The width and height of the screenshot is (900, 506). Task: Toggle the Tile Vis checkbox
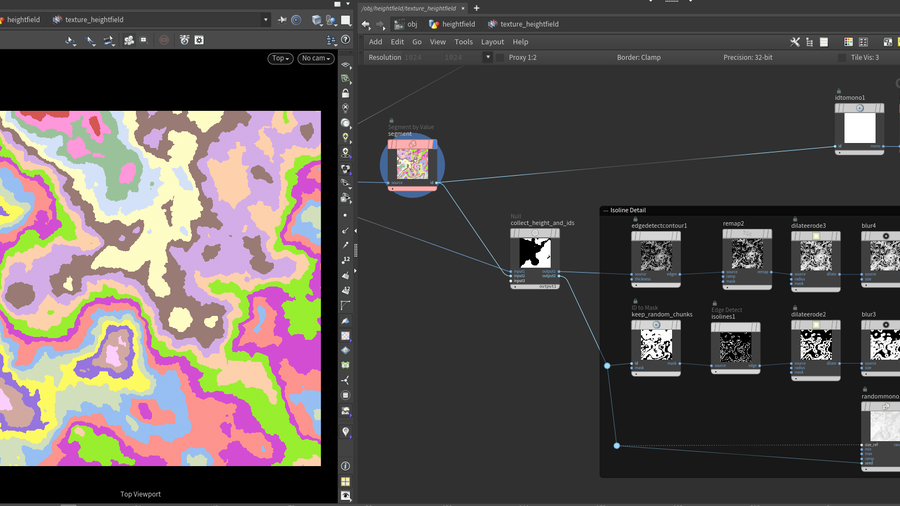pyautogui.click(x=841, y=58)
